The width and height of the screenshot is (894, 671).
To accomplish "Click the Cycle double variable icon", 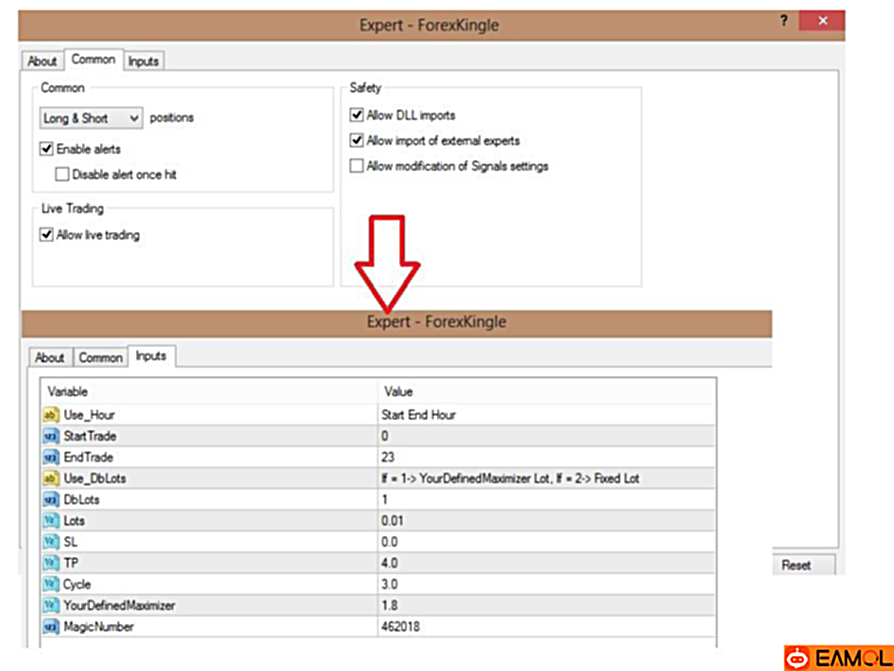I will (x=51, y=584).
